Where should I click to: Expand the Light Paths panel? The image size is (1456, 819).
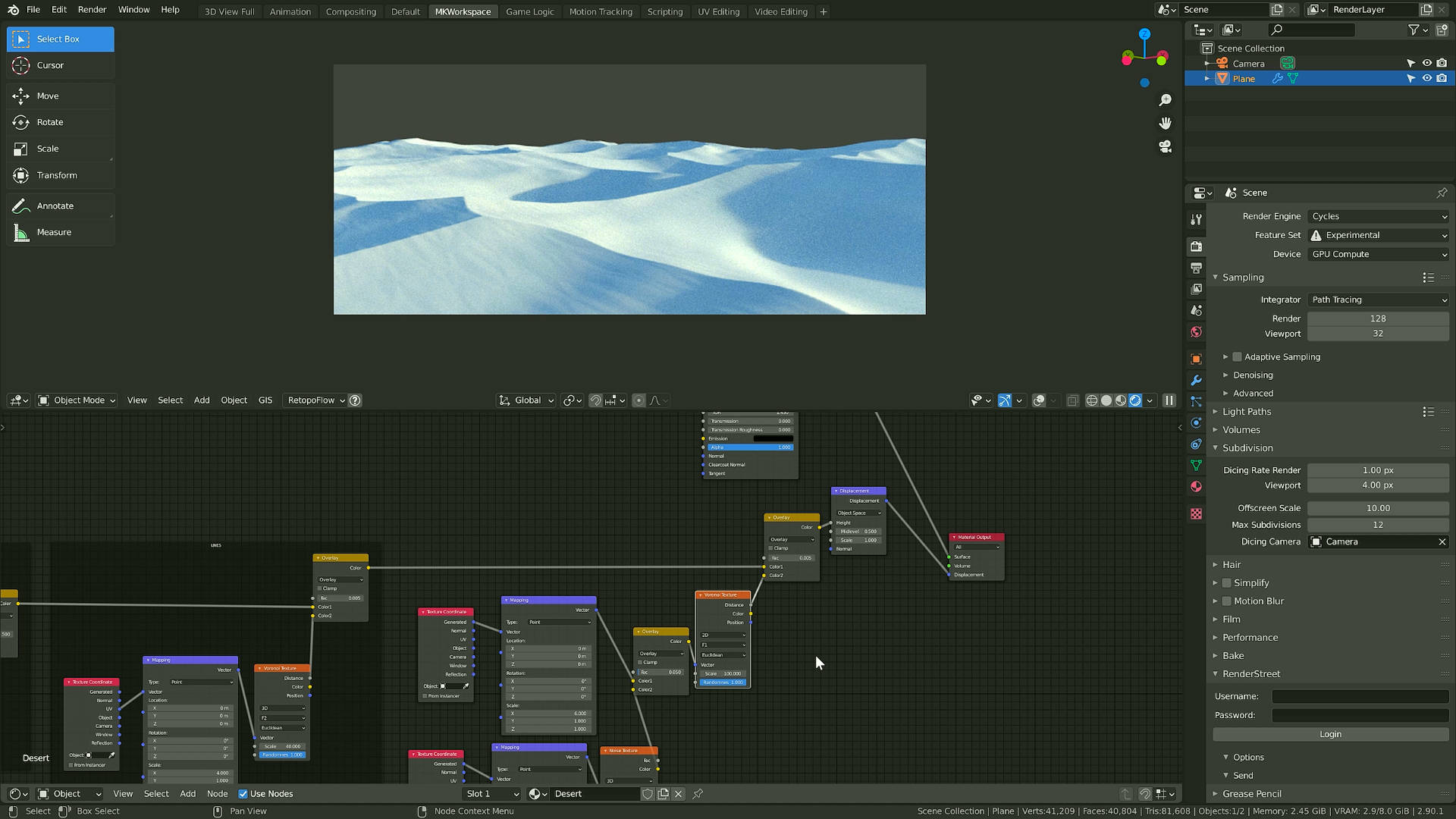[x=1247, y=412]
